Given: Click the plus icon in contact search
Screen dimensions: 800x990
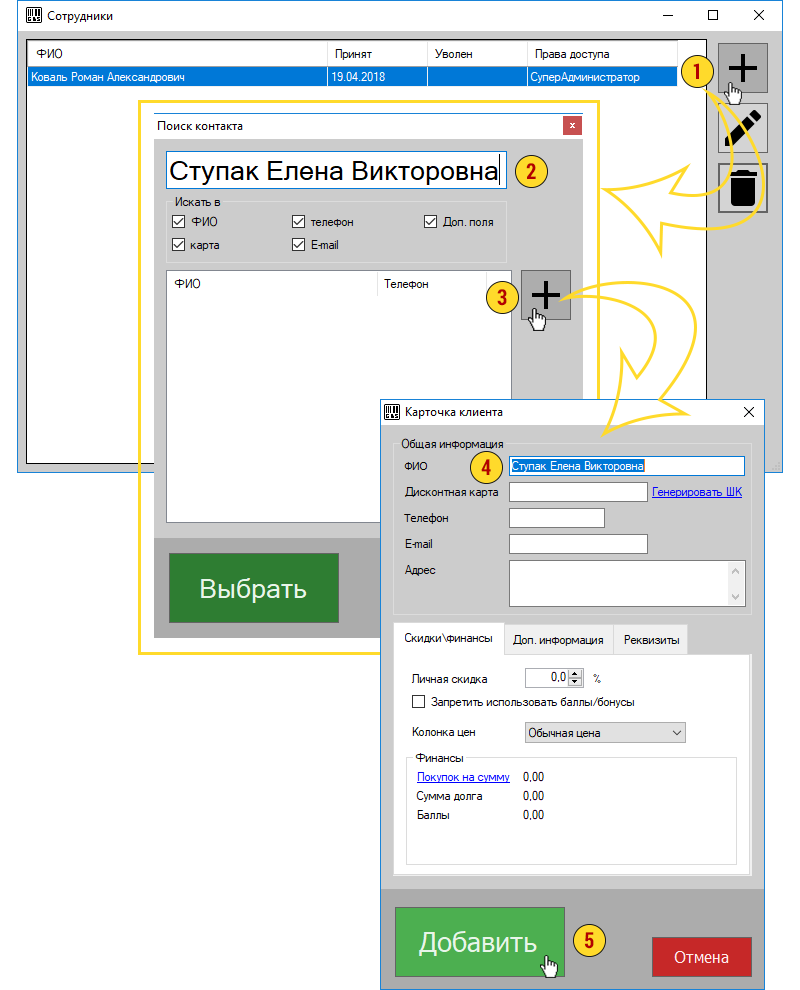Looking at the screenshot, I should pyautogui.click(x=546, y=295).
